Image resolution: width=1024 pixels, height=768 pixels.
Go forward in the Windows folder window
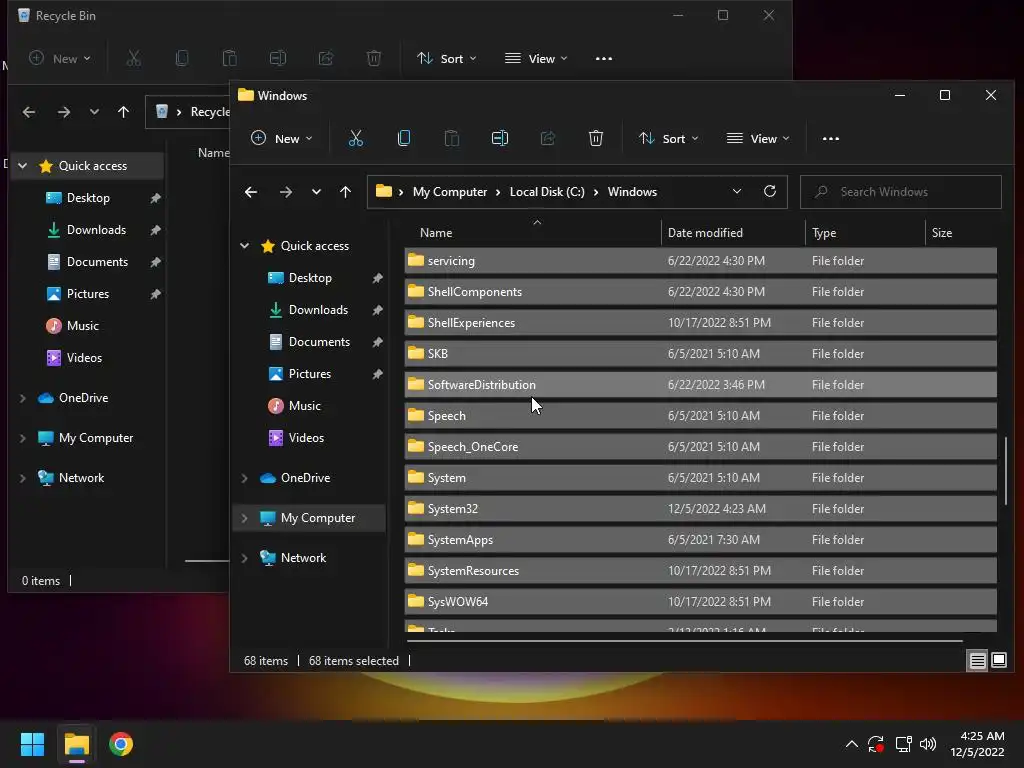[285, 192]
